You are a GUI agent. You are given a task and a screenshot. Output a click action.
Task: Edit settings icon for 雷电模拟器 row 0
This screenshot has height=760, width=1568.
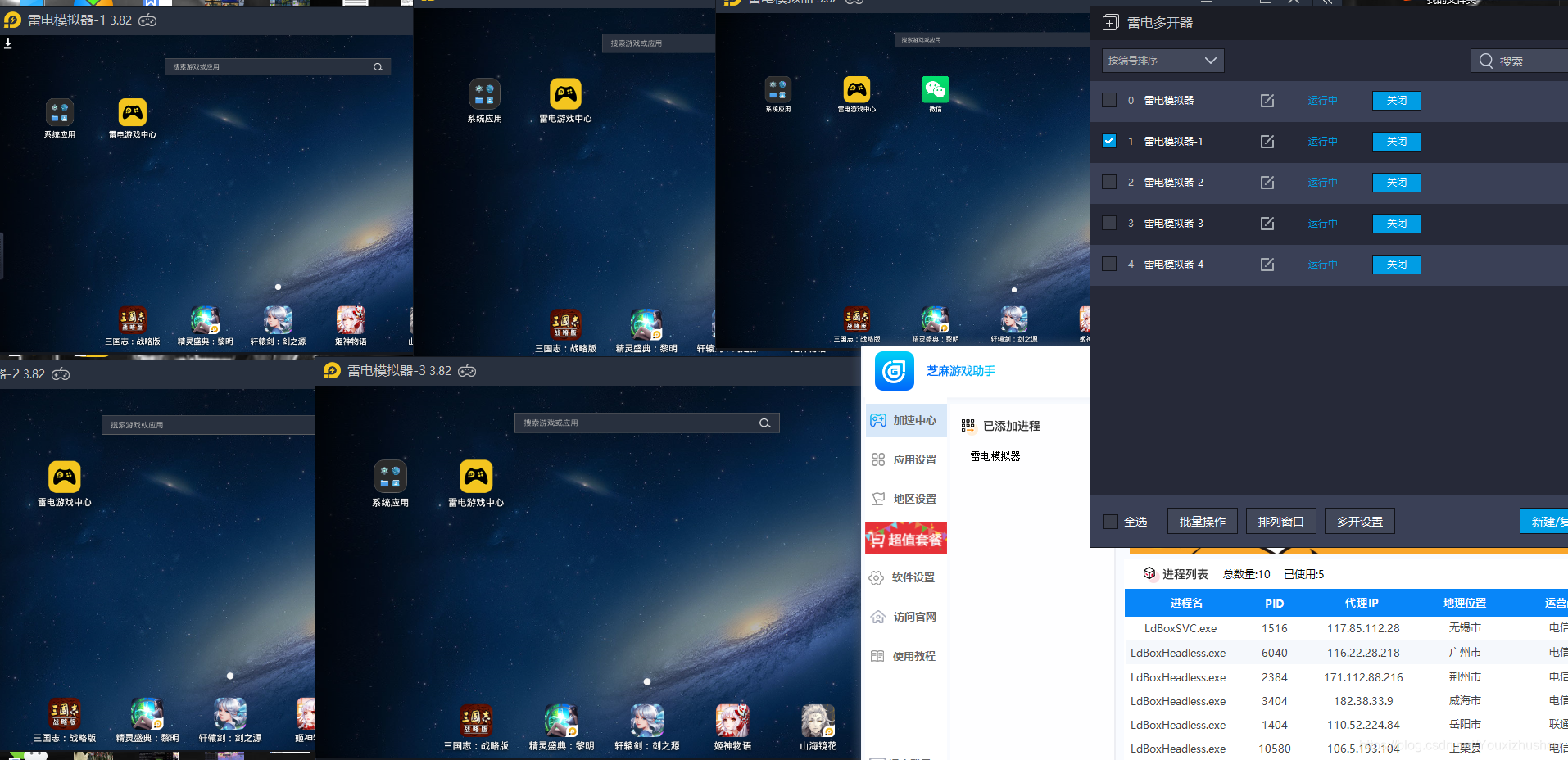coord(1267,100)
